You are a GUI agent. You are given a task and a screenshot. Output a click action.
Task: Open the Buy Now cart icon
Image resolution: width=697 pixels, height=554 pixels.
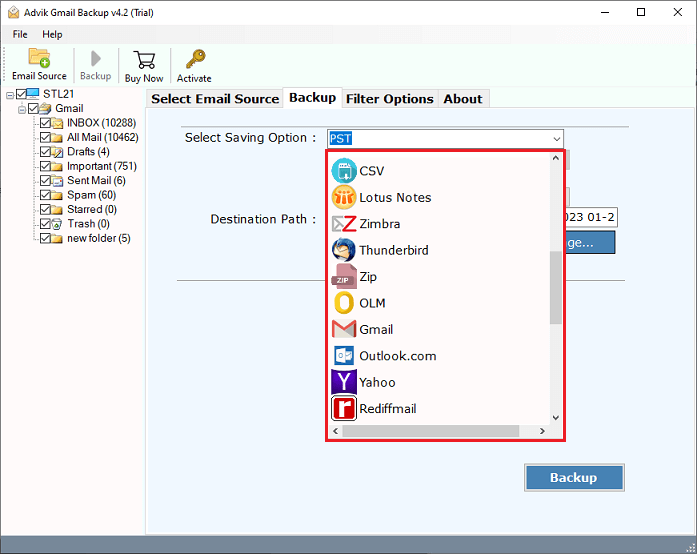[x=144, y=60]
